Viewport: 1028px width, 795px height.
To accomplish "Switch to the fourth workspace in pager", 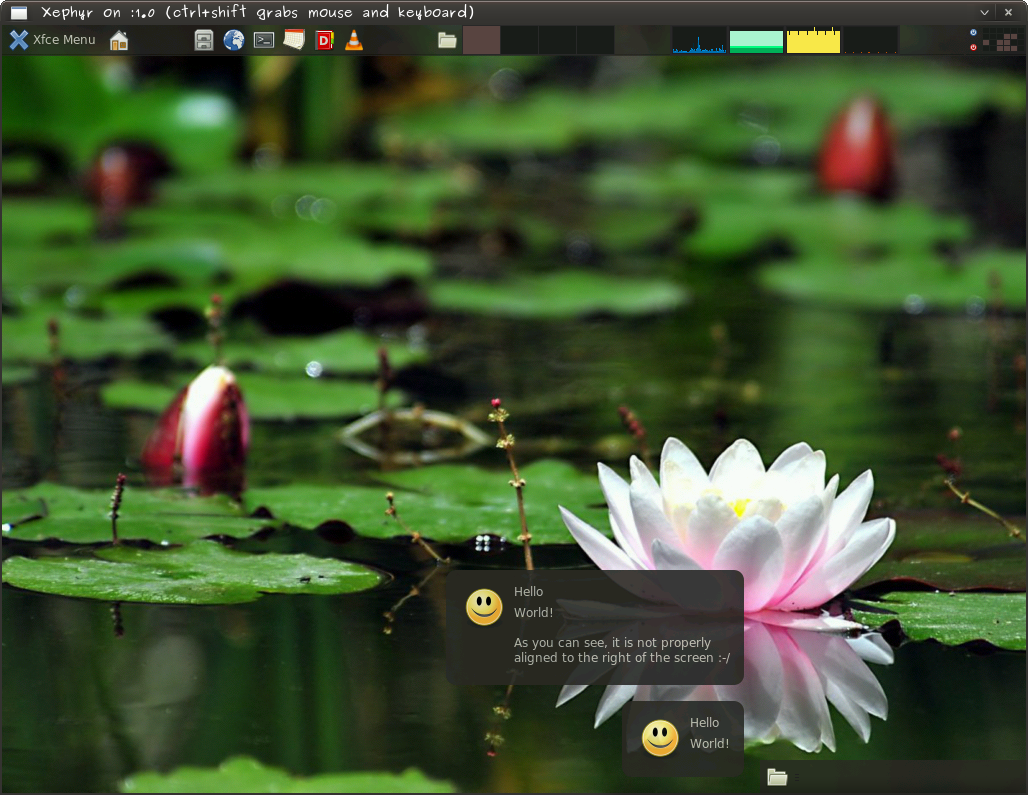I will point(595,40).
